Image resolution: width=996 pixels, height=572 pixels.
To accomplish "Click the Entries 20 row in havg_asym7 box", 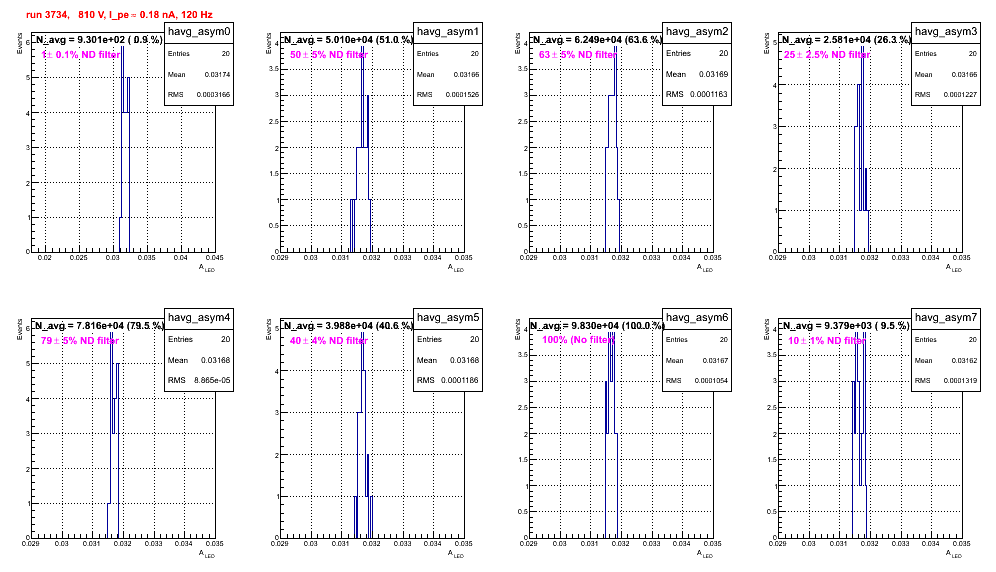I will pos(946,340).
